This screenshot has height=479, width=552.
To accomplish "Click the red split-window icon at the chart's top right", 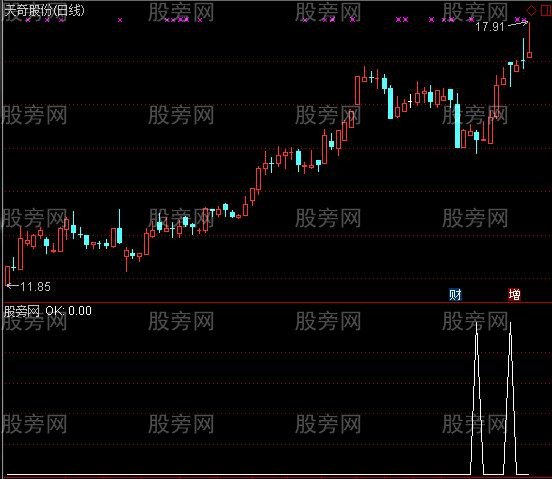I will (x=546, y=10).
